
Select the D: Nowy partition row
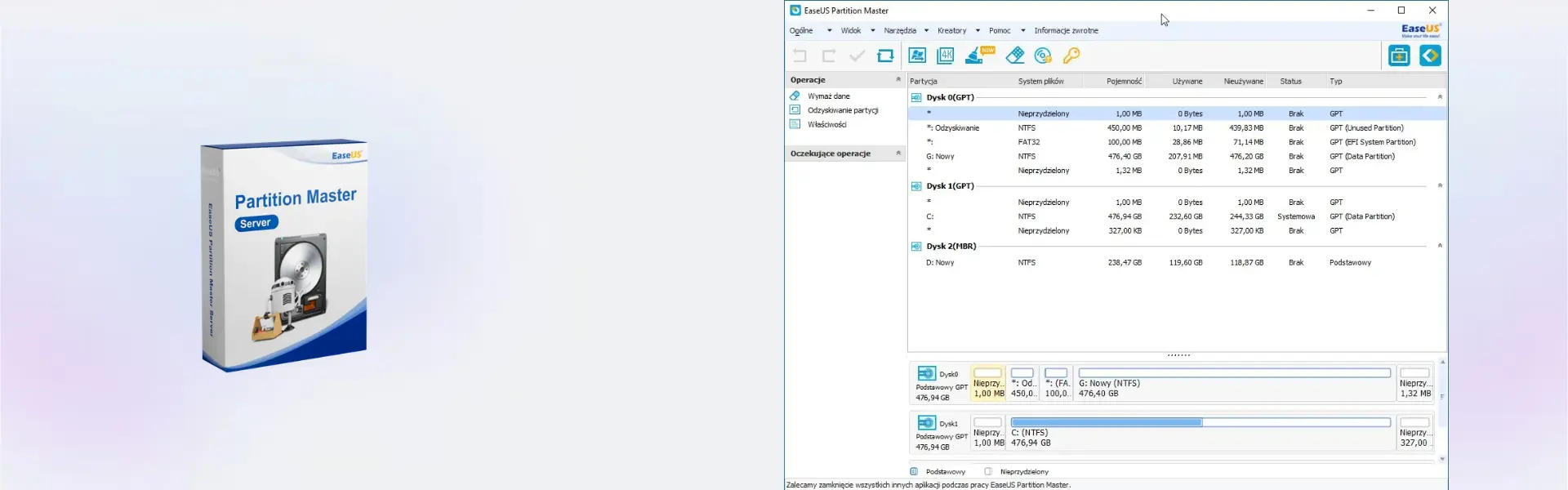point(1177,262)
